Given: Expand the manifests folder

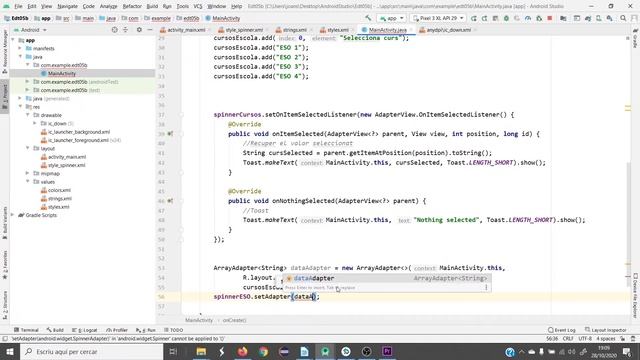Looking at the screenshot, I should tap(20, 48).
